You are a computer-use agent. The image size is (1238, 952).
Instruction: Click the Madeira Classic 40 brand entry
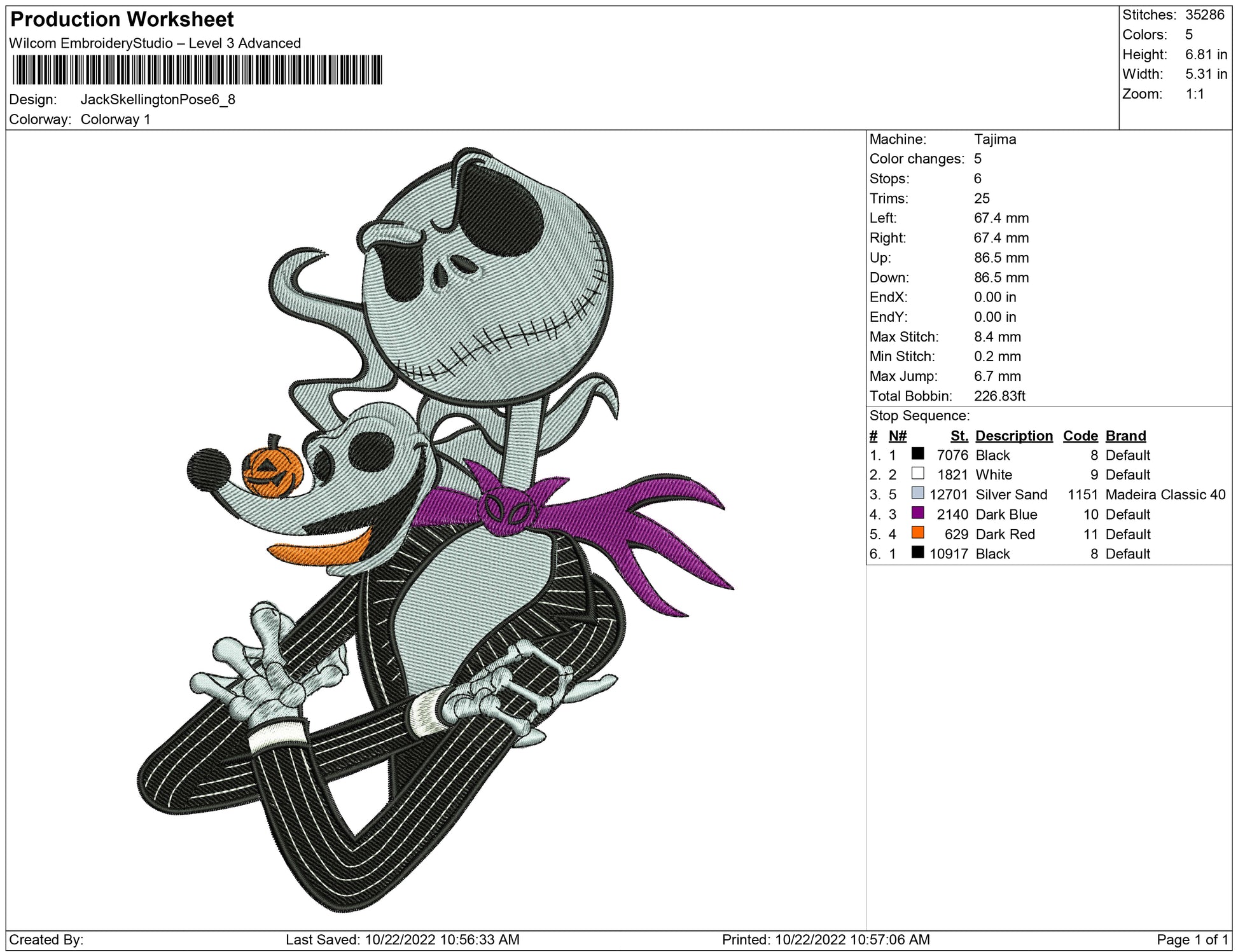[x=1165, y=494]
